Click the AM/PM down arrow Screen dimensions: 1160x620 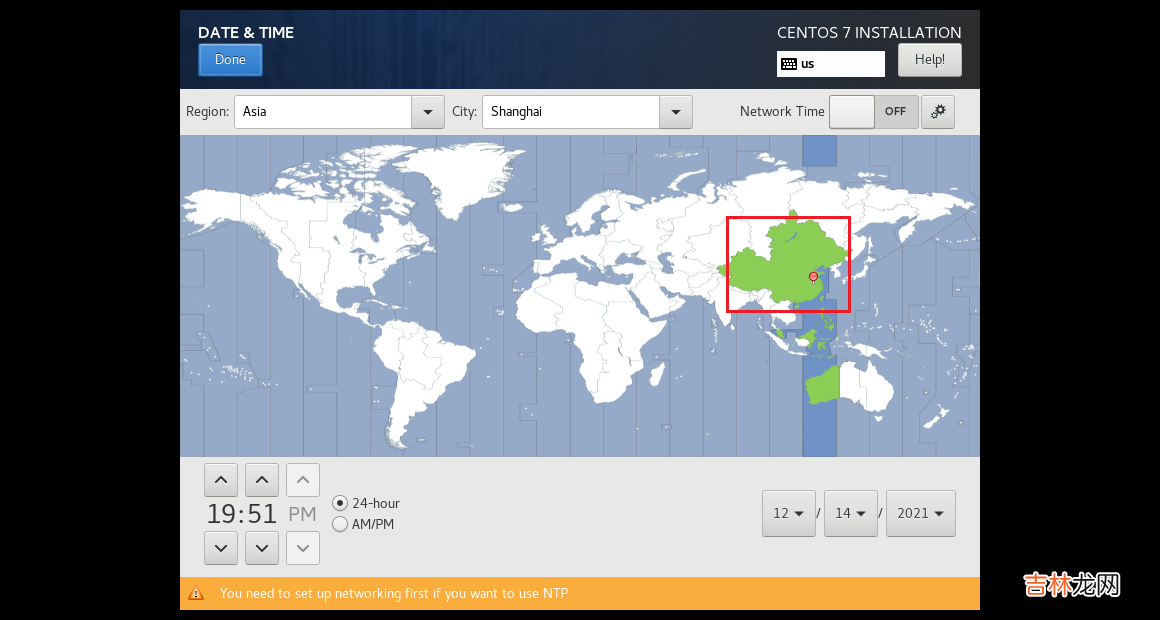coord(303,548)
